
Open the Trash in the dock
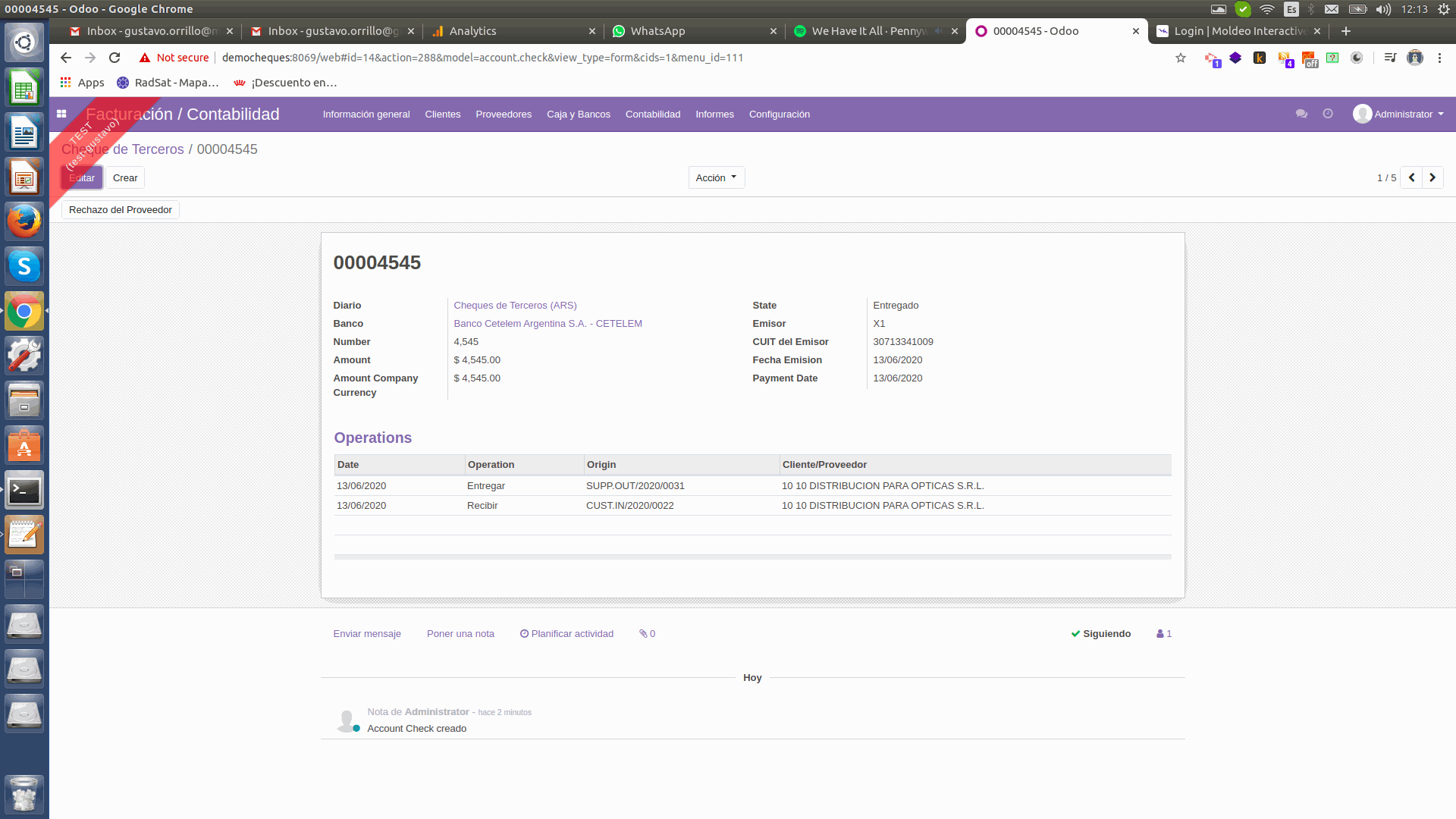point(24,794)
